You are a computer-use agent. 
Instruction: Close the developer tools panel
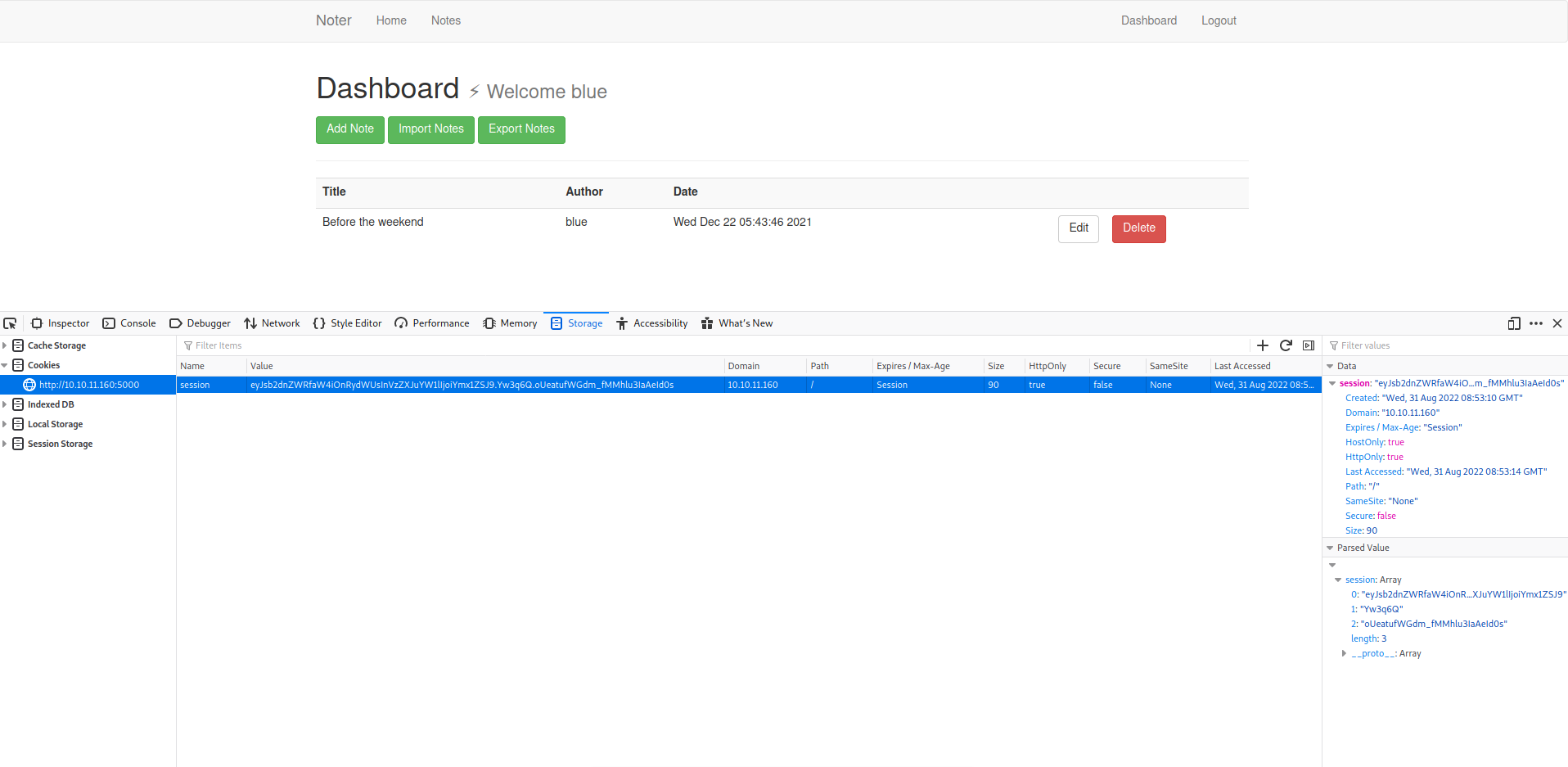(x=1557, y=323)
